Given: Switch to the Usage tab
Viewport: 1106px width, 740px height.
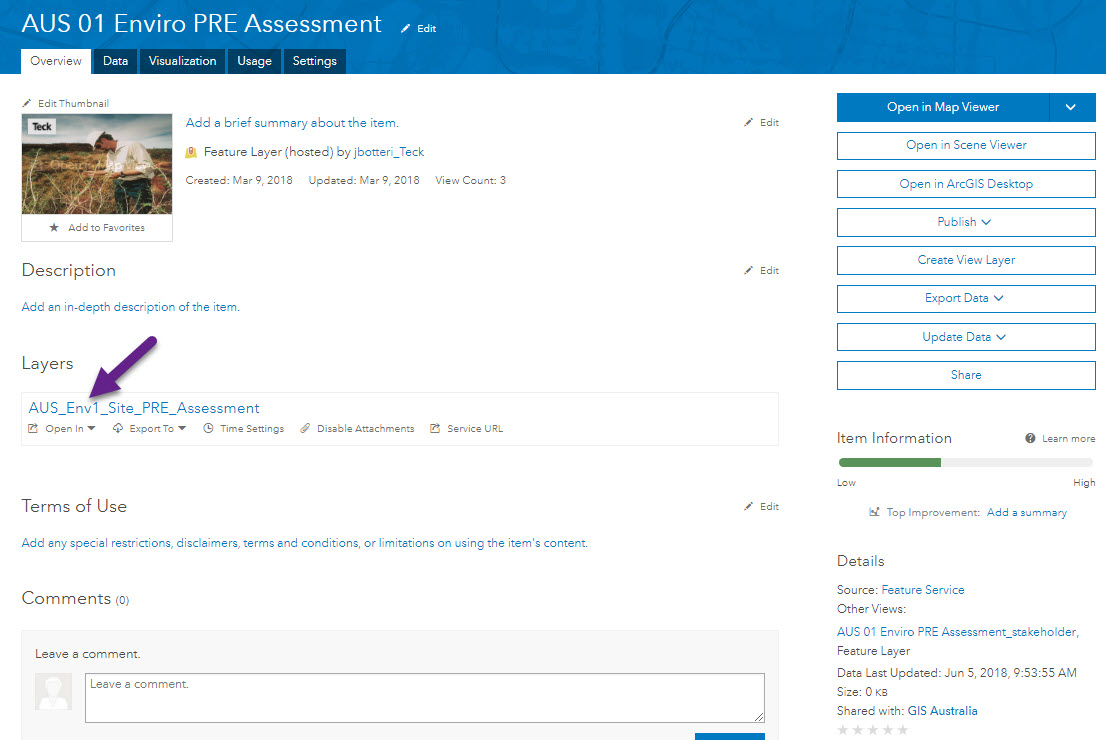Looking at the screenshot, I should click(255, 61).
